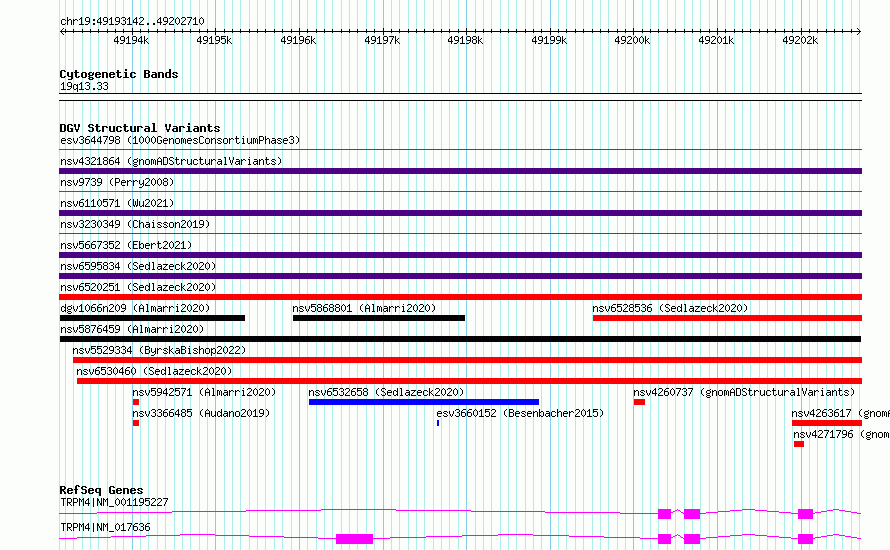Screen dimensions: 890x550
Task: Click the left arrowhead of the ruler
Action: tap(62, 31)
